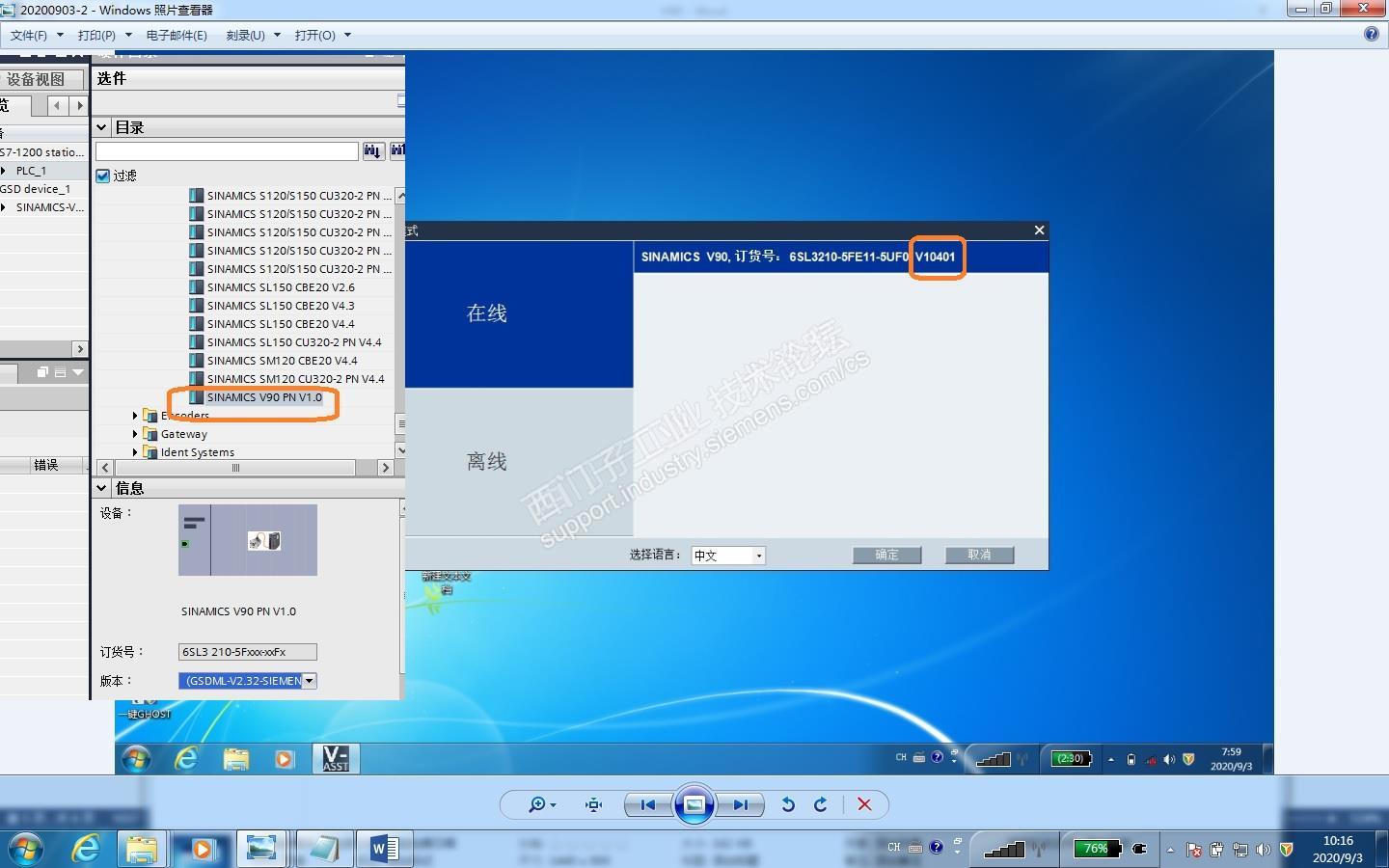Toggle the 过滤 filter checkbox
The width and height of the screenshot is (1389, 868).
103,176
